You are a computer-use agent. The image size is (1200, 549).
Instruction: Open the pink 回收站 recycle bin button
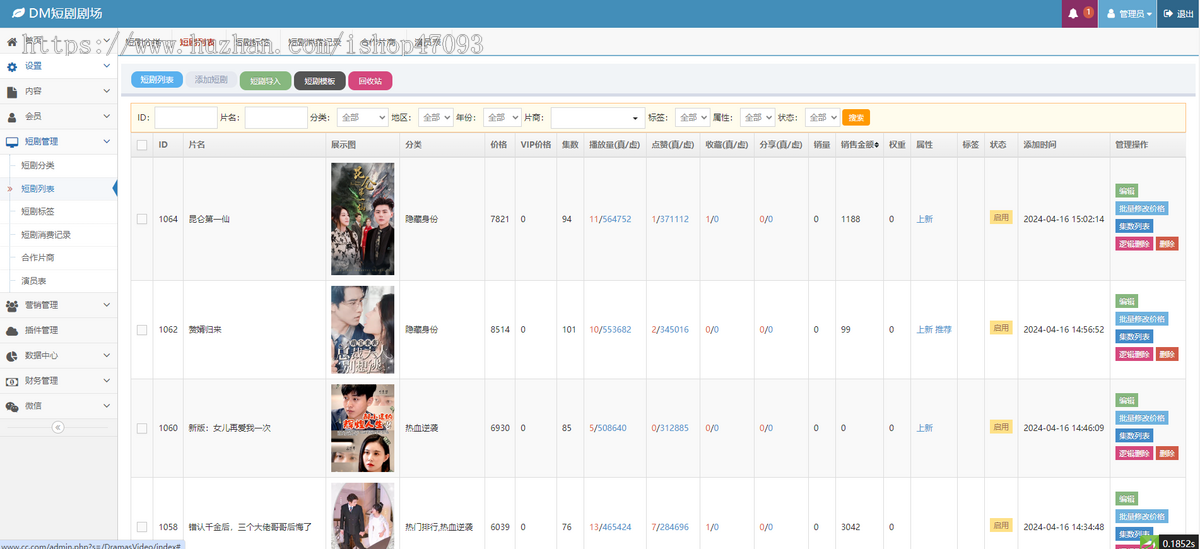[370, 80]
